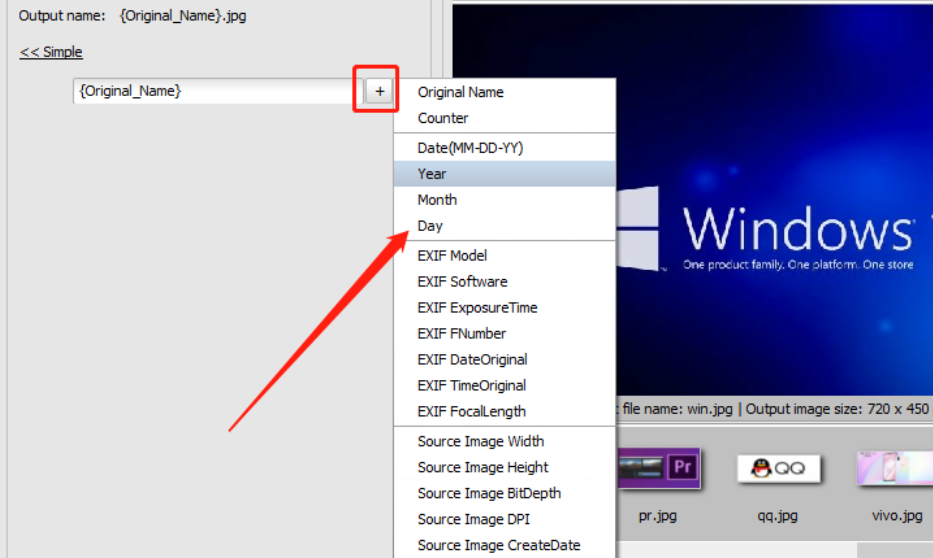Click the Simple link
Image resolution: width=933 pixels, height=558 pixels.
click(x=51, y=52)
